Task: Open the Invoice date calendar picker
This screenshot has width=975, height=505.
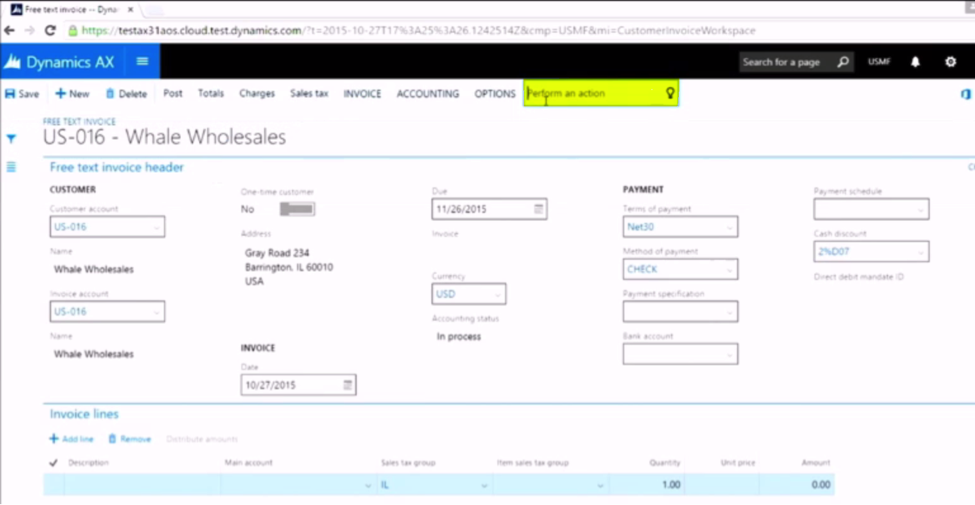Action: [348, 385]
